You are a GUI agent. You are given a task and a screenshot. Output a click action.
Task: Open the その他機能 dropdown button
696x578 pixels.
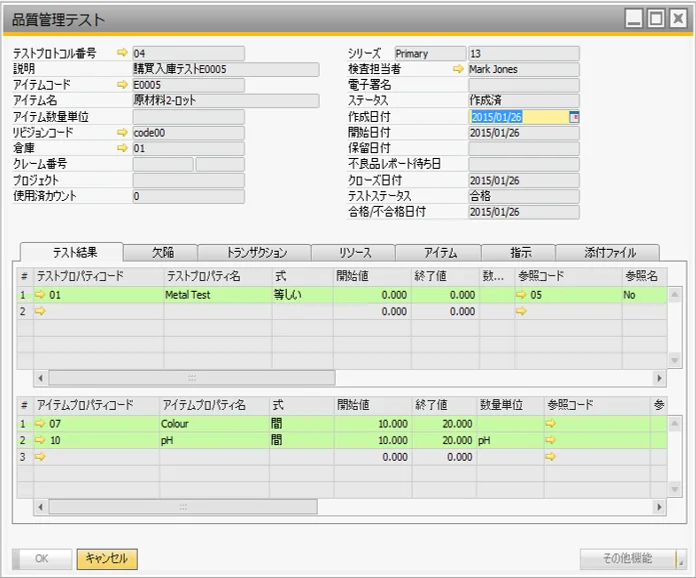point(633,558)
